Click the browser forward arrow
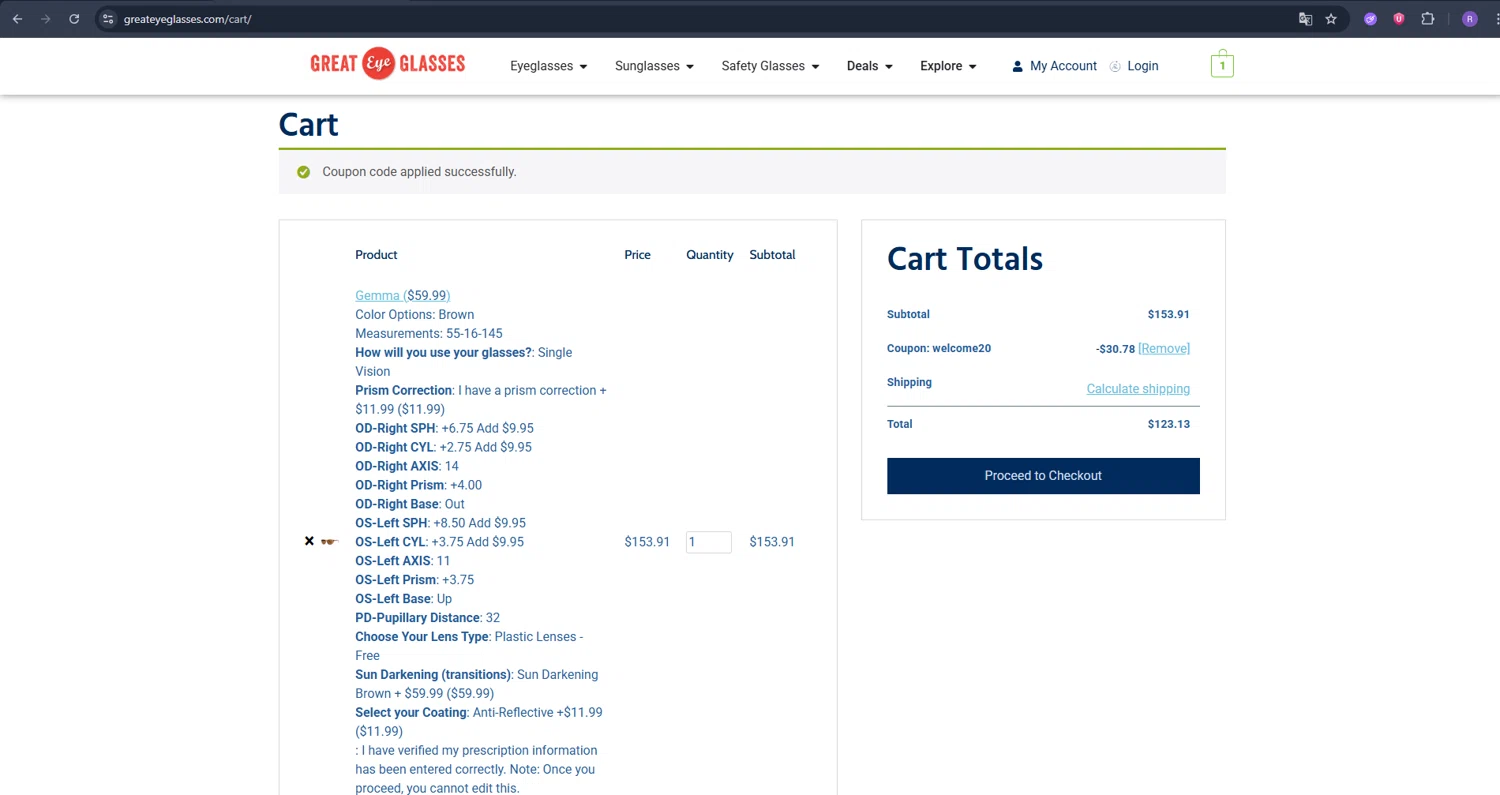Image resolution: width=1500 pixels, height=795 pixels. (x=45, y=19)
